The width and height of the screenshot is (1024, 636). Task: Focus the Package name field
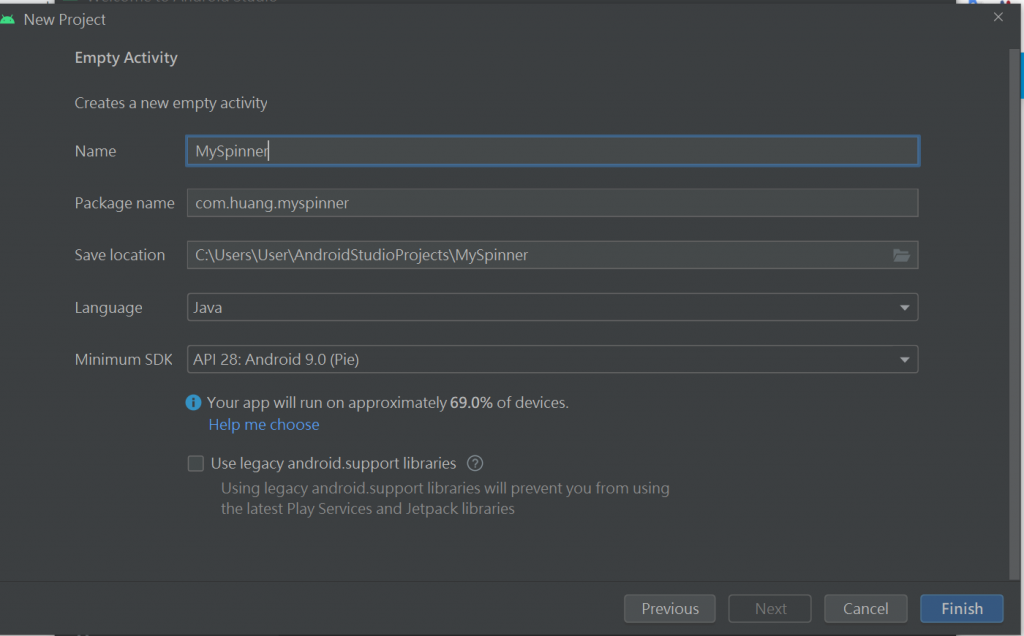click(x=552, y=202)
